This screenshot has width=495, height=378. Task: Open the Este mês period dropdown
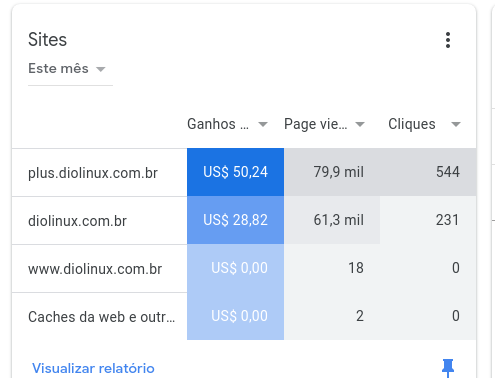click(70, 69)
